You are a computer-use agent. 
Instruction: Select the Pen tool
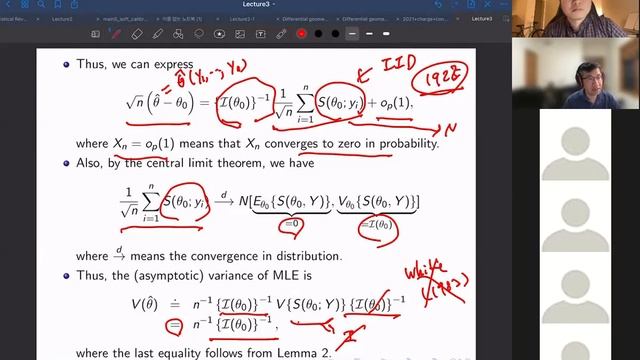[x=116, y=34]
